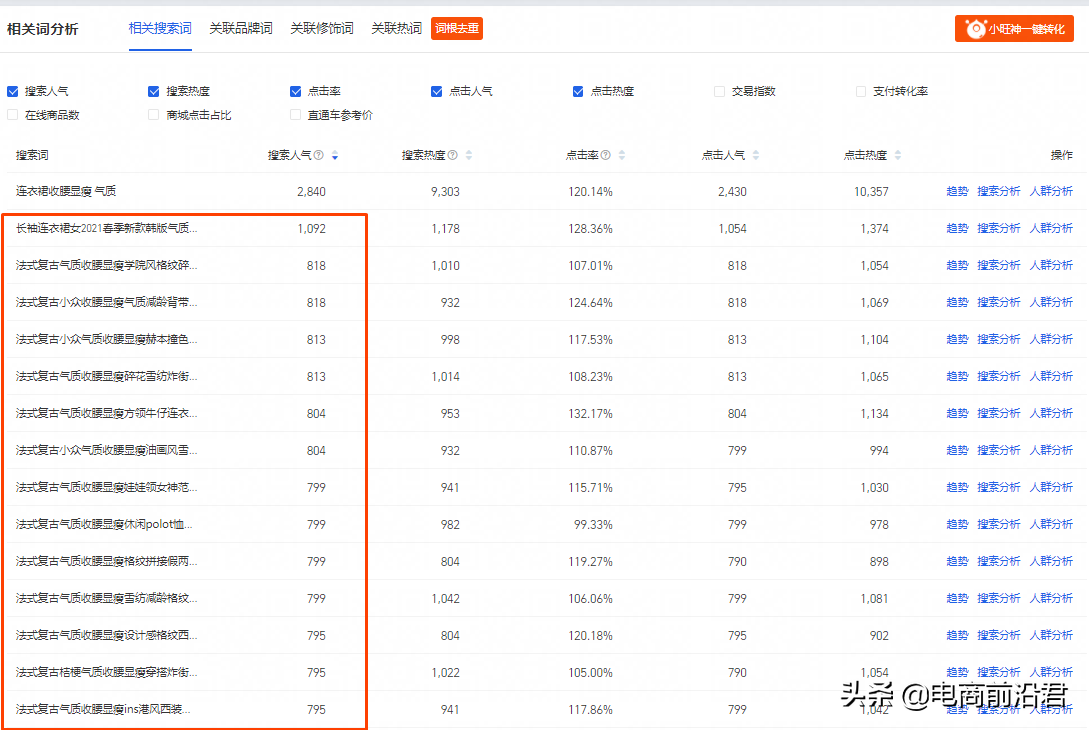
Task: Enable the 支付转化率 metric checkbox
Action: pos(861,91)
